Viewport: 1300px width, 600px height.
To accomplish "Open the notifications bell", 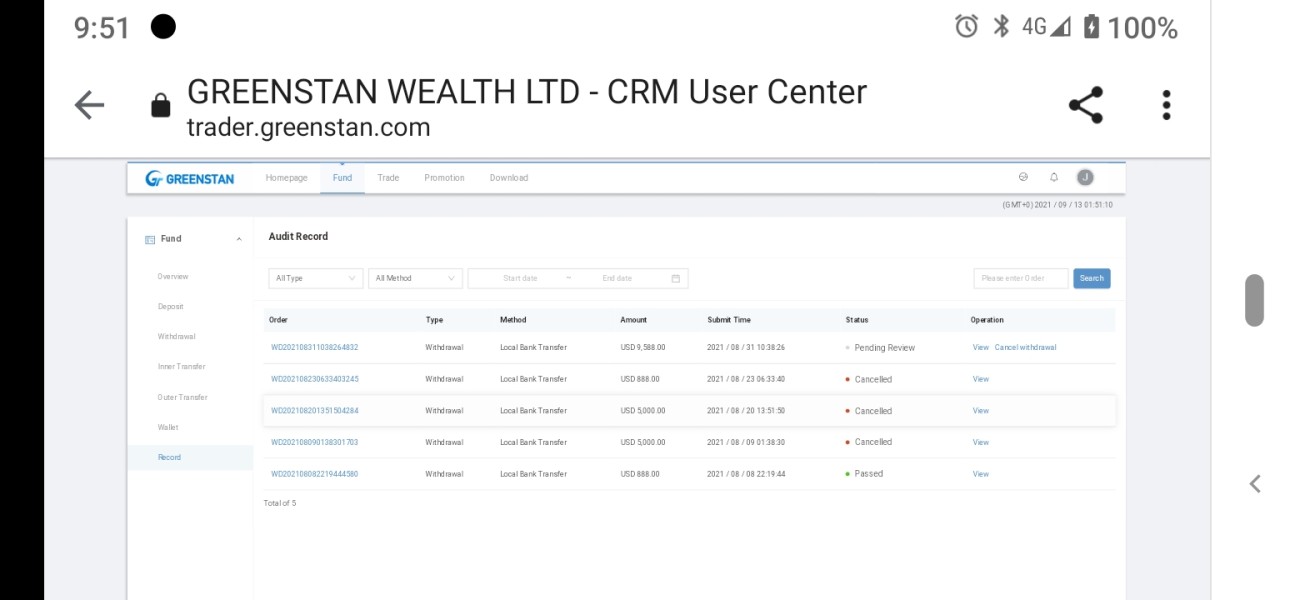I will (x=1054, y=177).
